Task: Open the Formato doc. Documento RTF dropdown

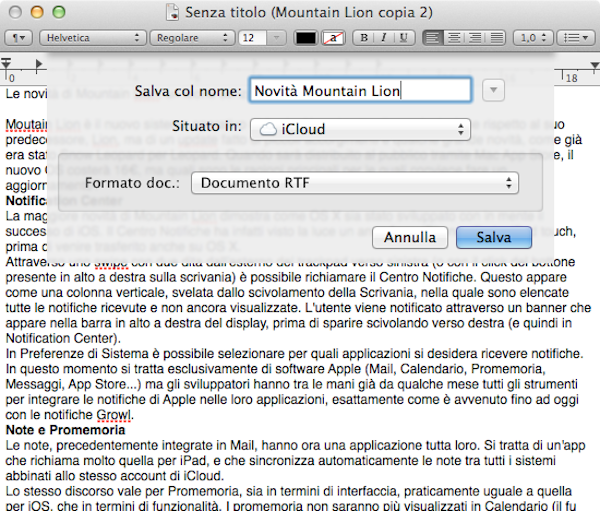Action: (355, 183)
